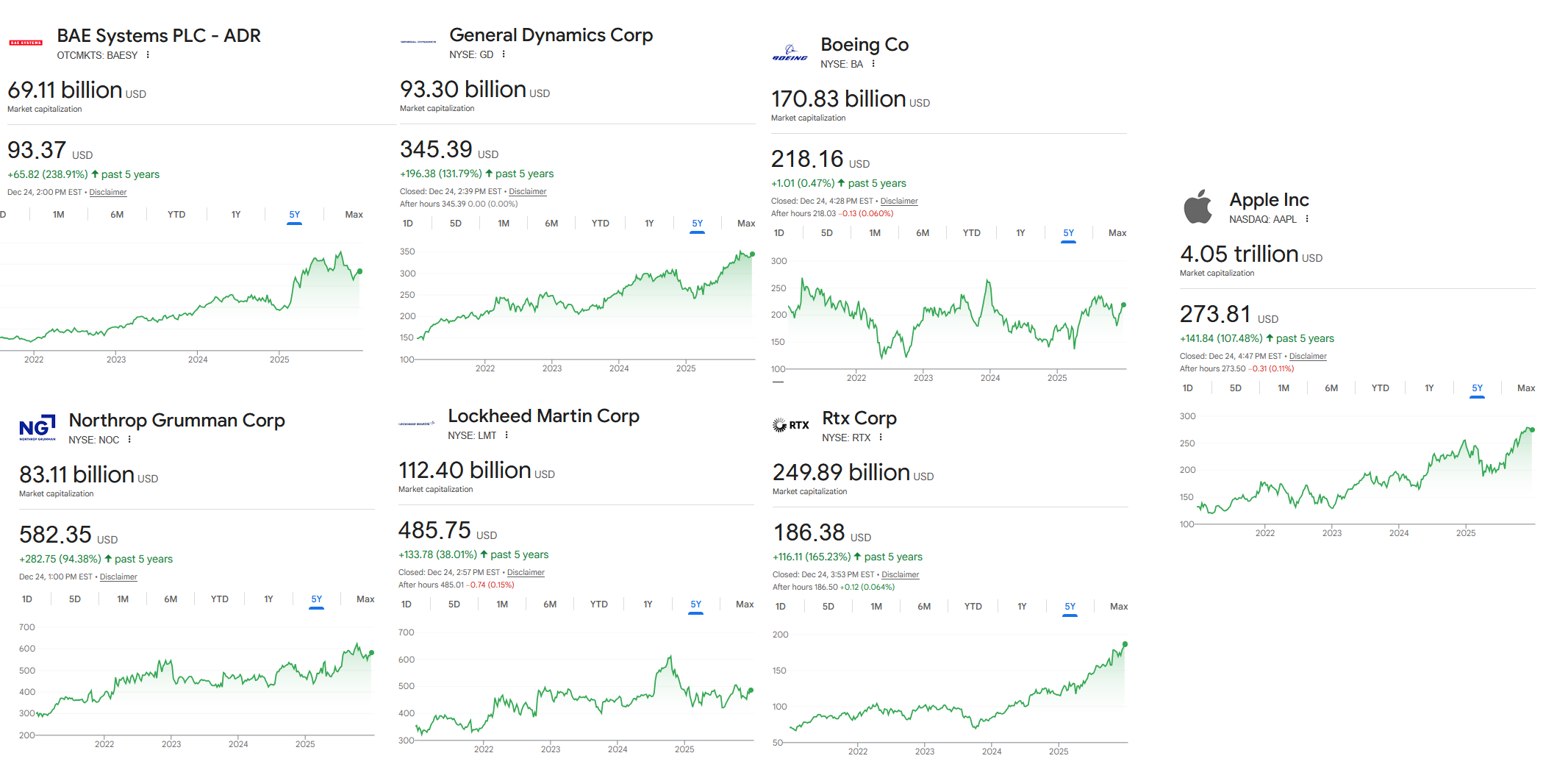Select the Max range on Boeing chart
This screenshot has width=1568, height=778.
coord(1117,233)
